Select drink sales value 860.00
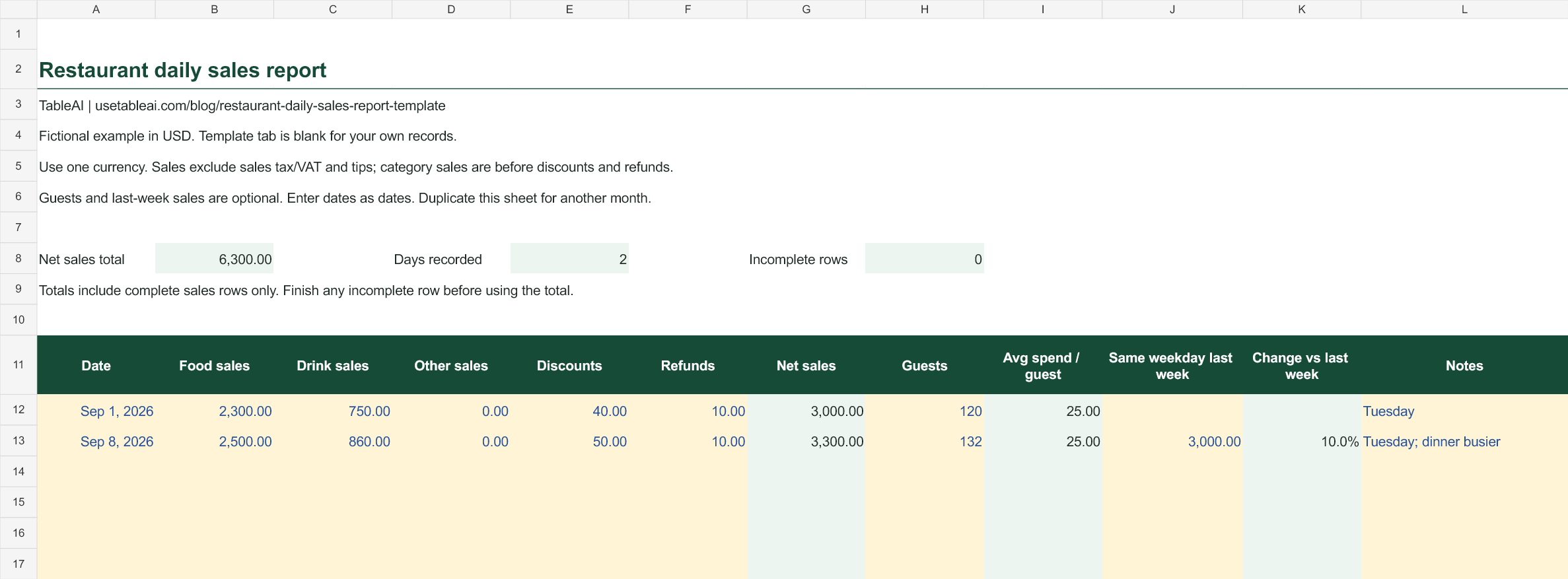 [333, 442]
